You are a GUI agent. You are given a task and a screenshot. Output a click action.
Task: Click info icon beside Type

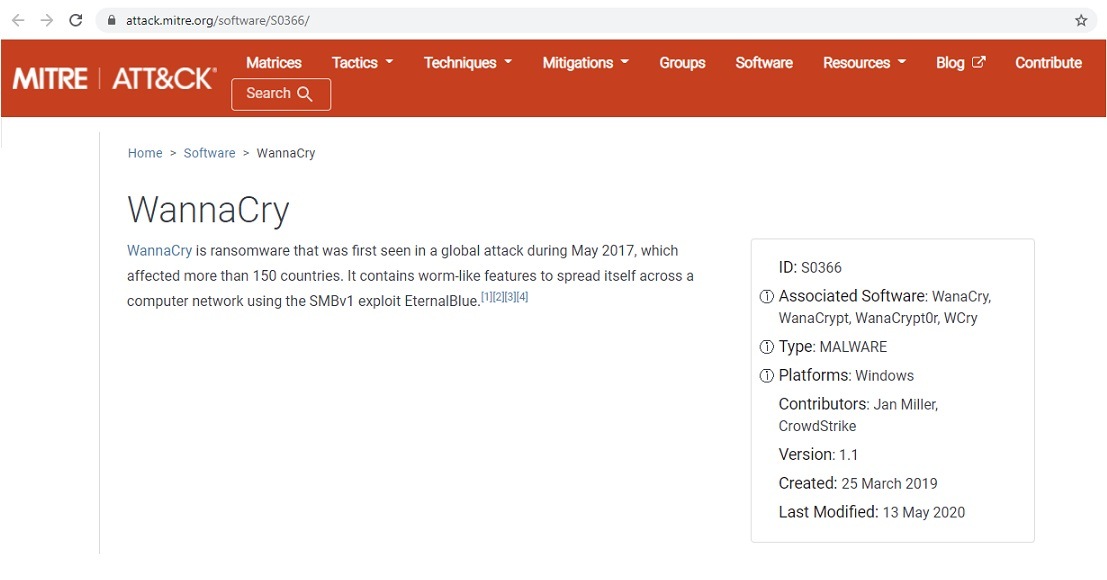[766, 346]
